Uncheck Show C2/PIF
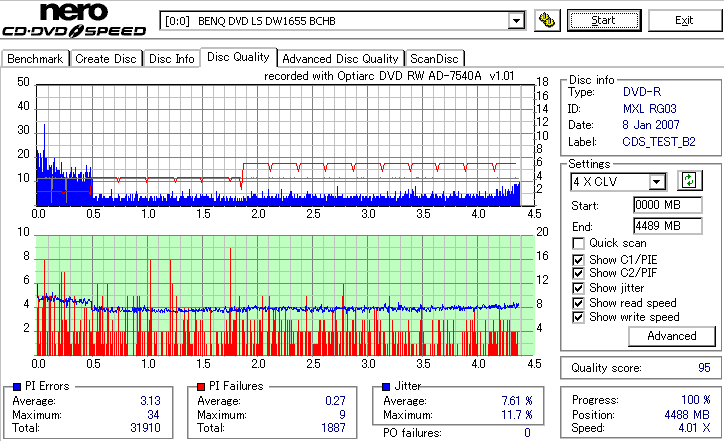Screen dimensions: 724x441 [578, 273]
